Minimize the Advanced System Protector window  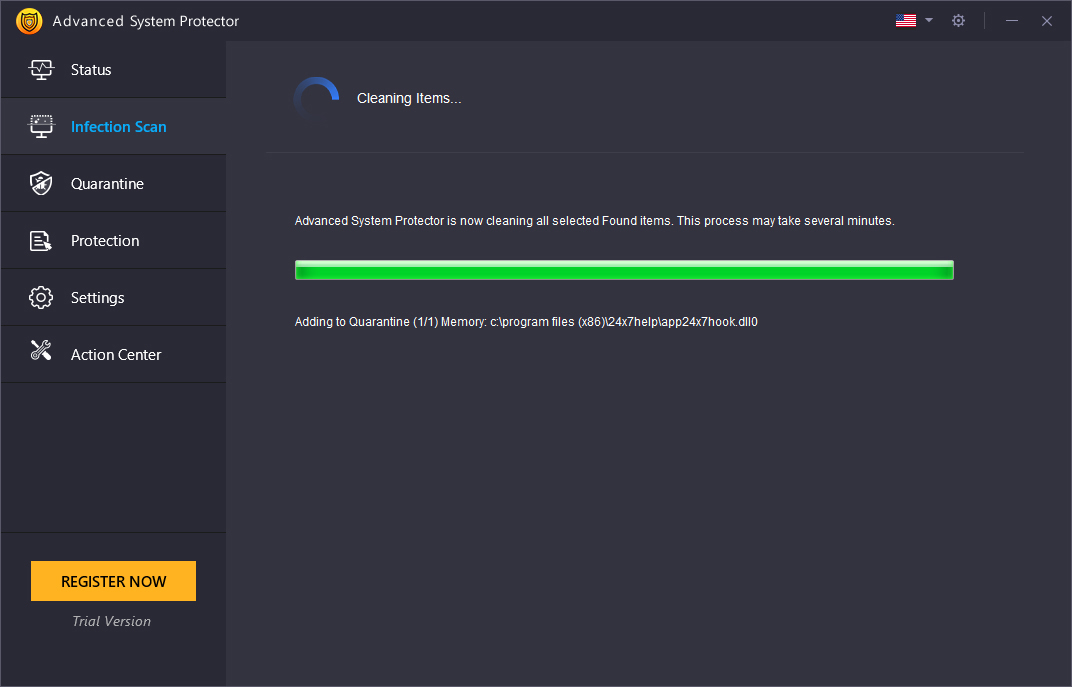(x=1012, y=21)
